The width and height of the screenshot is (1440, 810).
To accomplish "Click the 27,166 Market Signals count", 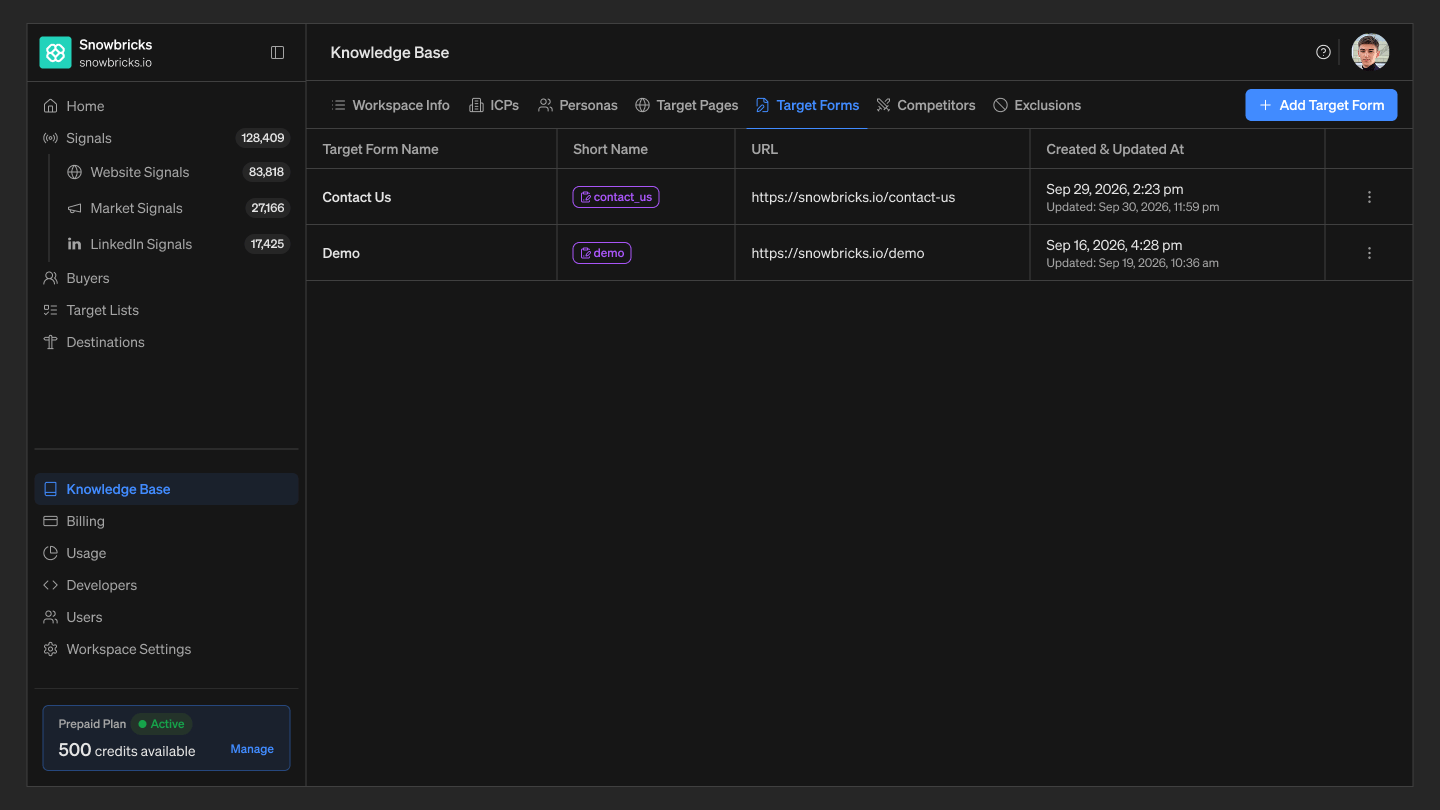I will pyautogui.click(x=268, y=208).
